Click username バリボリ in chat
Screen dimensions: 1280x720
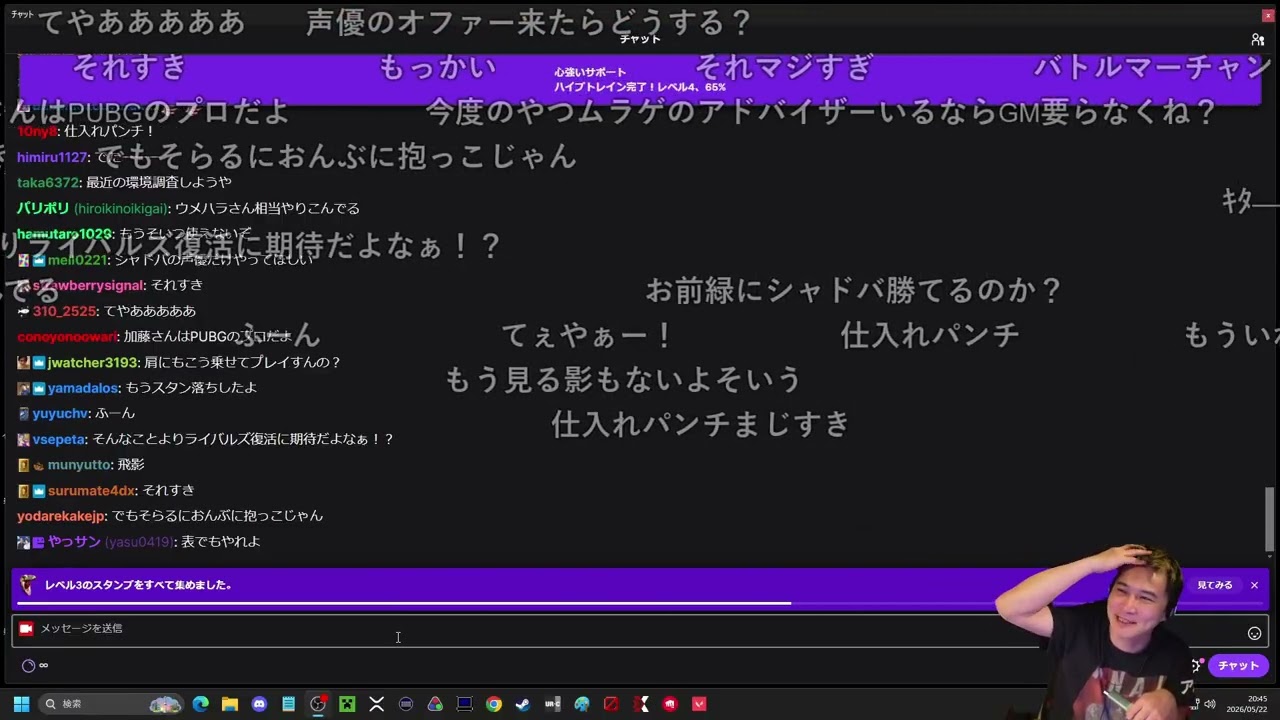(x=43, y=208)
